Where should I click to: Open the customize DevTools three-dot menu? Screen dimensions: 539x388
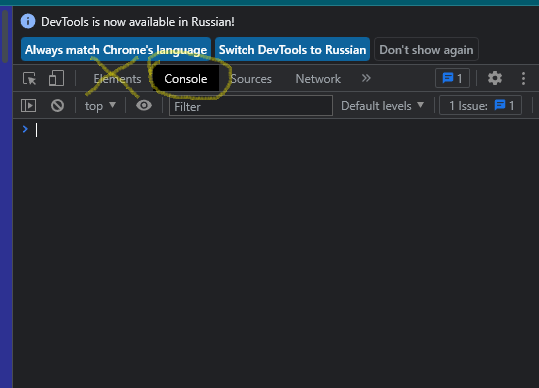(x=523, y=78)
